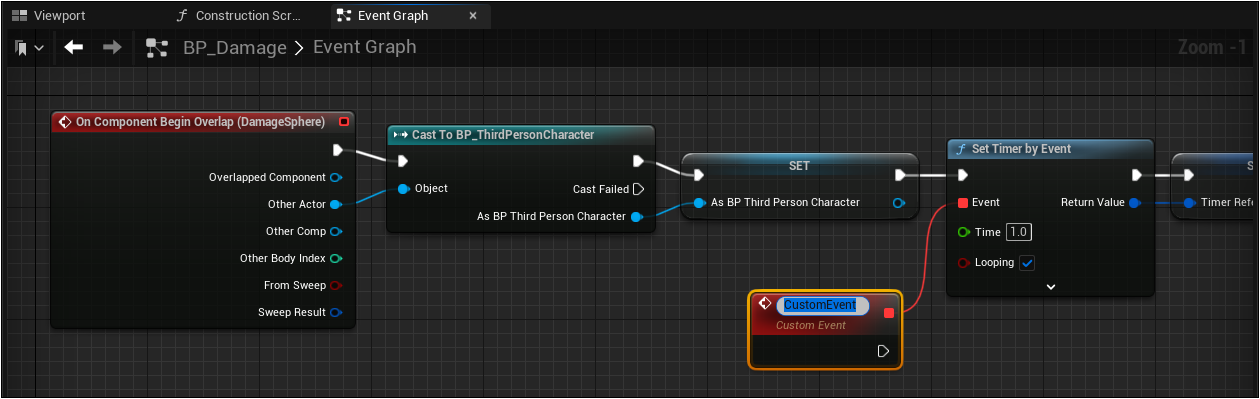Click the As BP Third Person Character output pin on Cast node
The height and width of the screenshot is (399, 1260).
[x=636, y=217]
